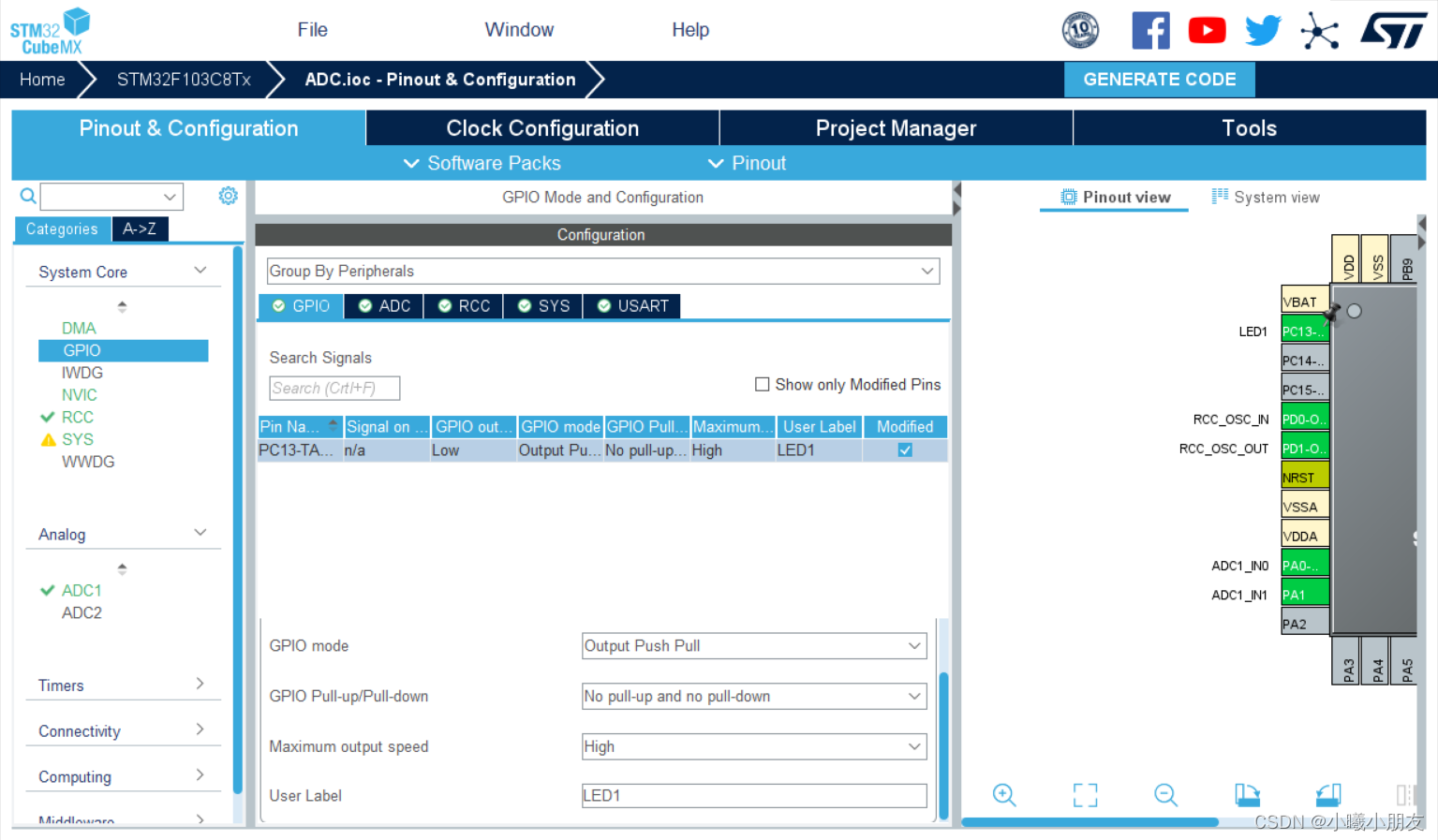Select NVIC in System Core list
This screenshot has height=840, width=1438.
pos(80,394)
